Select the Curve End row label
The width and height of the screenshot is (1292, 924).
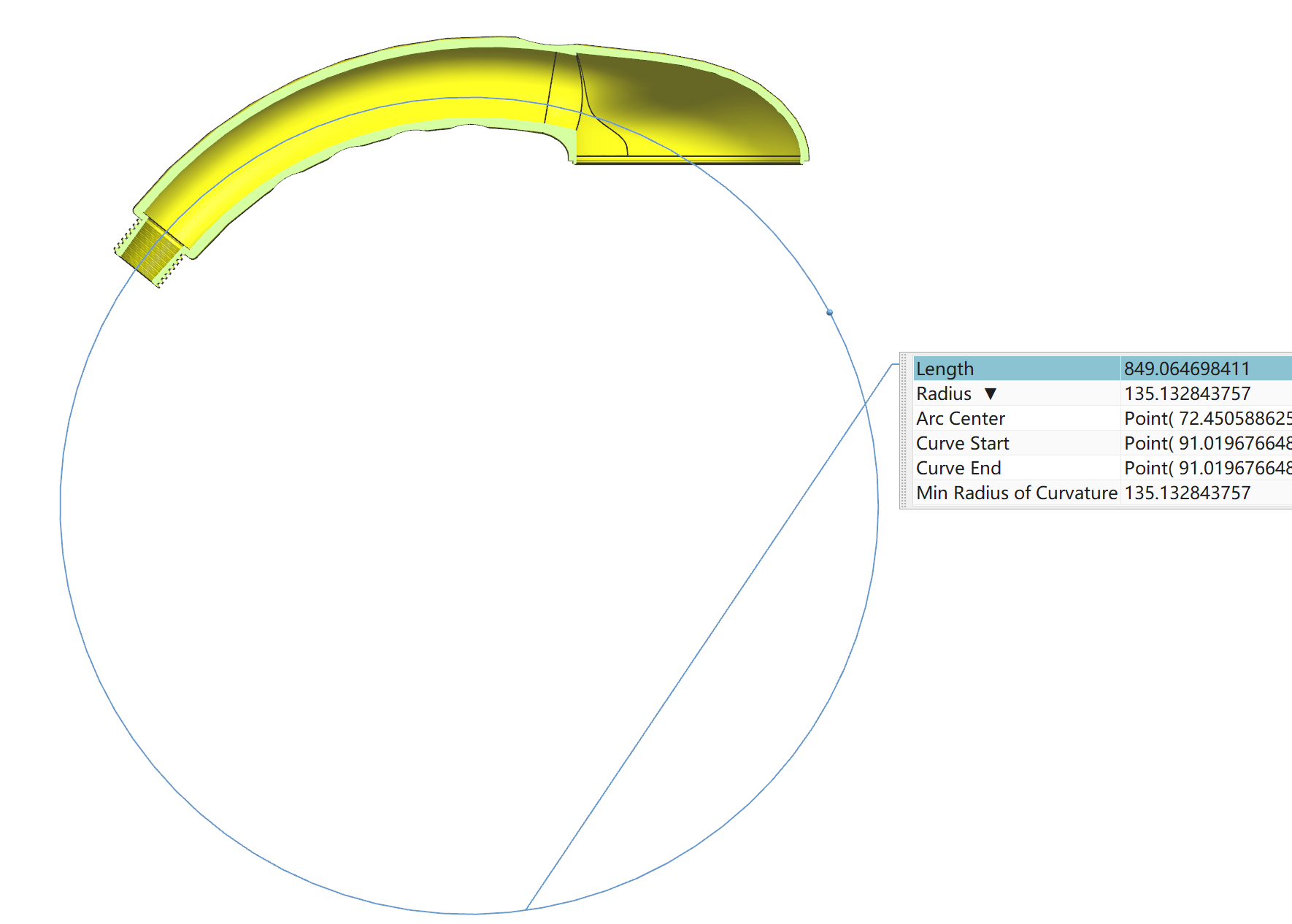click(958, 468)
